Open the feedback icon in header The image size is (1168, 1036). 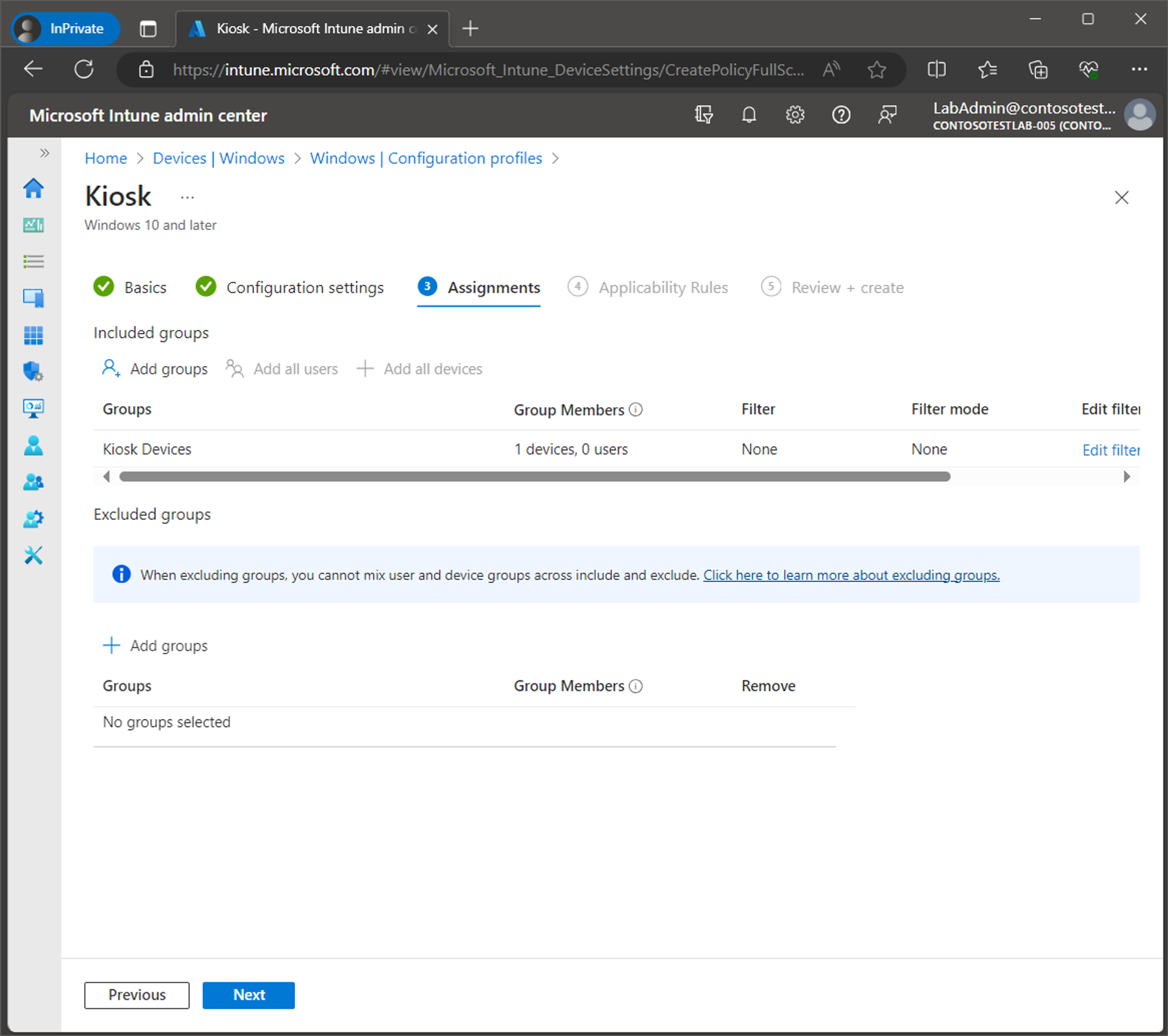coord(888,115)
